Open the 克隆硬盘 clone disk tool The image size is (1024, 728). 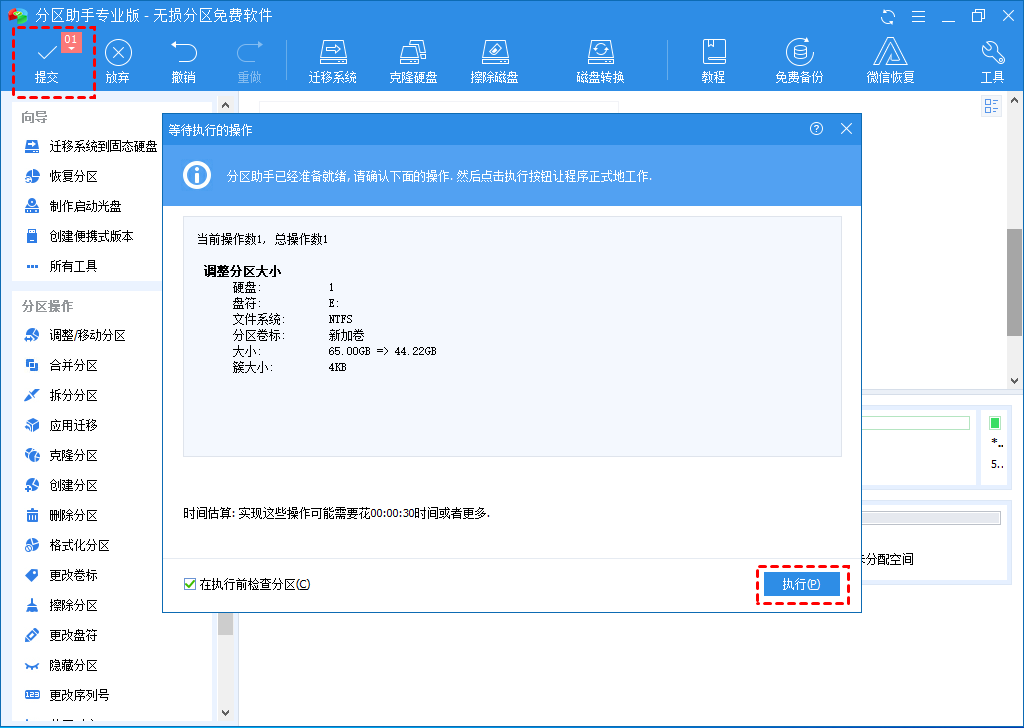pyautogui.click(x=413, y=62)
